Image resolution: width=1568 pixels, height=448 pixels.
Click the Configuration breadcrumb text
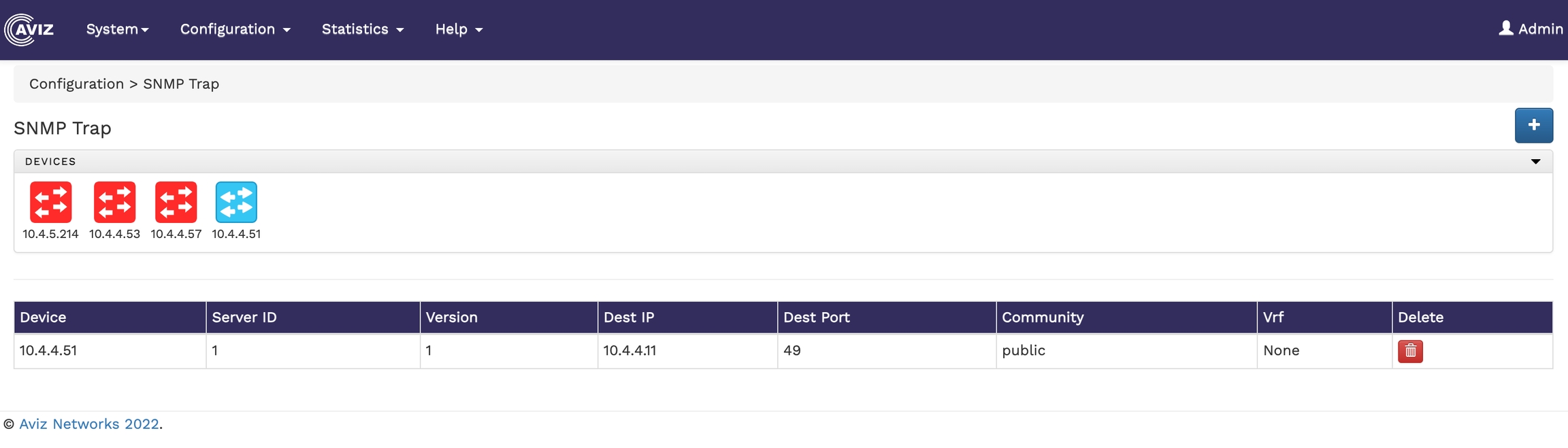click(x=76, y=84)
